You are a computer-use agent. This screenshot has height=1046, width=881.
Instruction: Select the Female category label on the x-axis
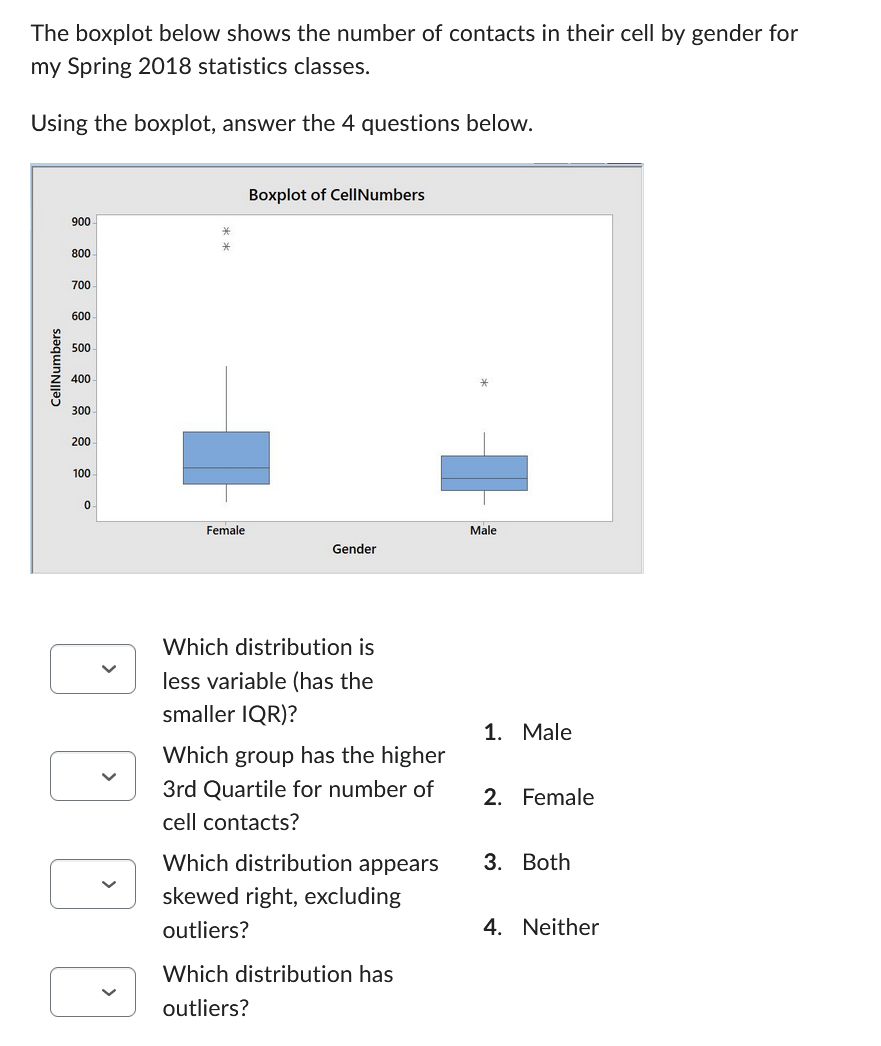[224, 530]
